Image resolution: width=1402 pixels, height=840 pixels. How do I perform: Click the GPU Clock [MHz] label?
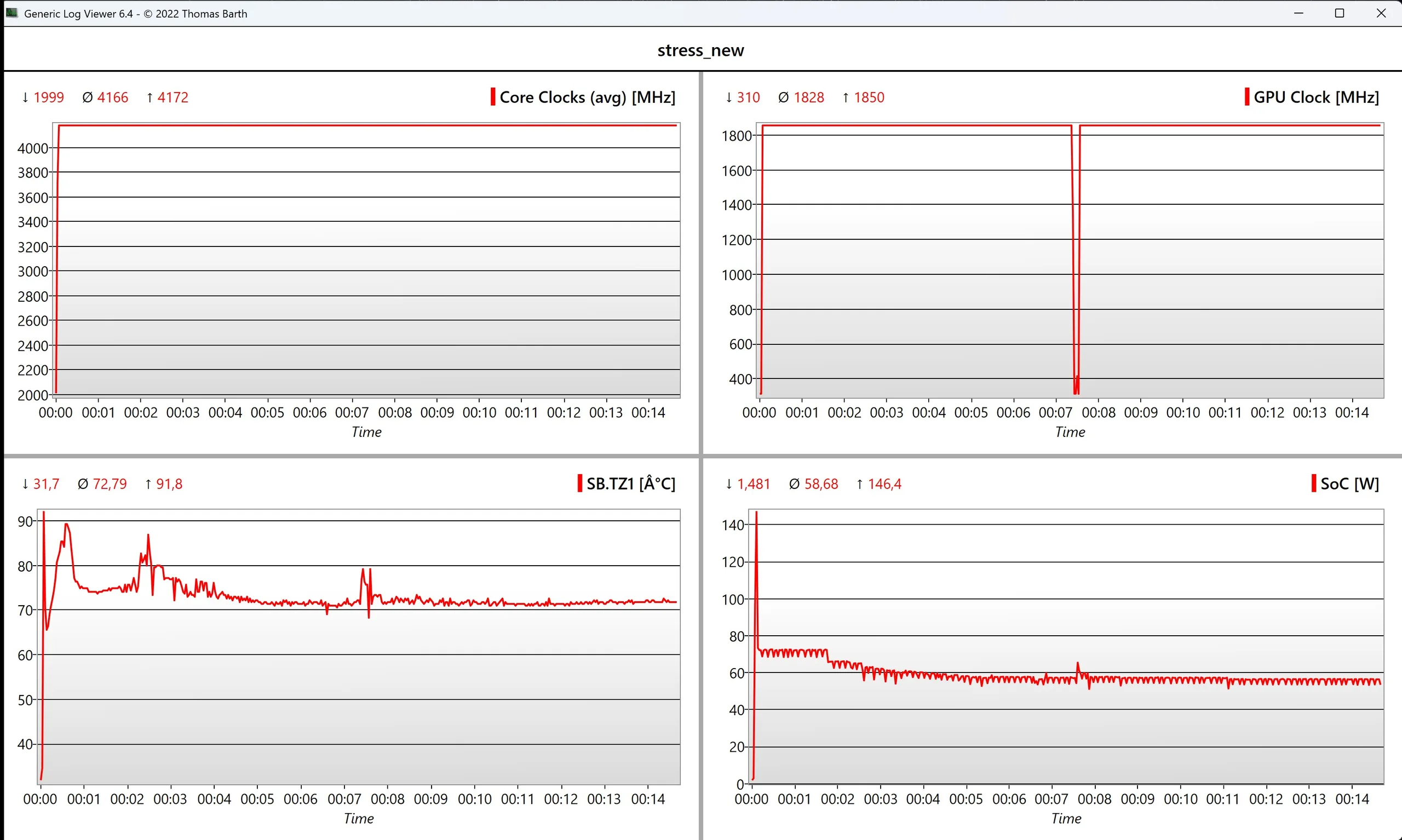(1316, 97)
